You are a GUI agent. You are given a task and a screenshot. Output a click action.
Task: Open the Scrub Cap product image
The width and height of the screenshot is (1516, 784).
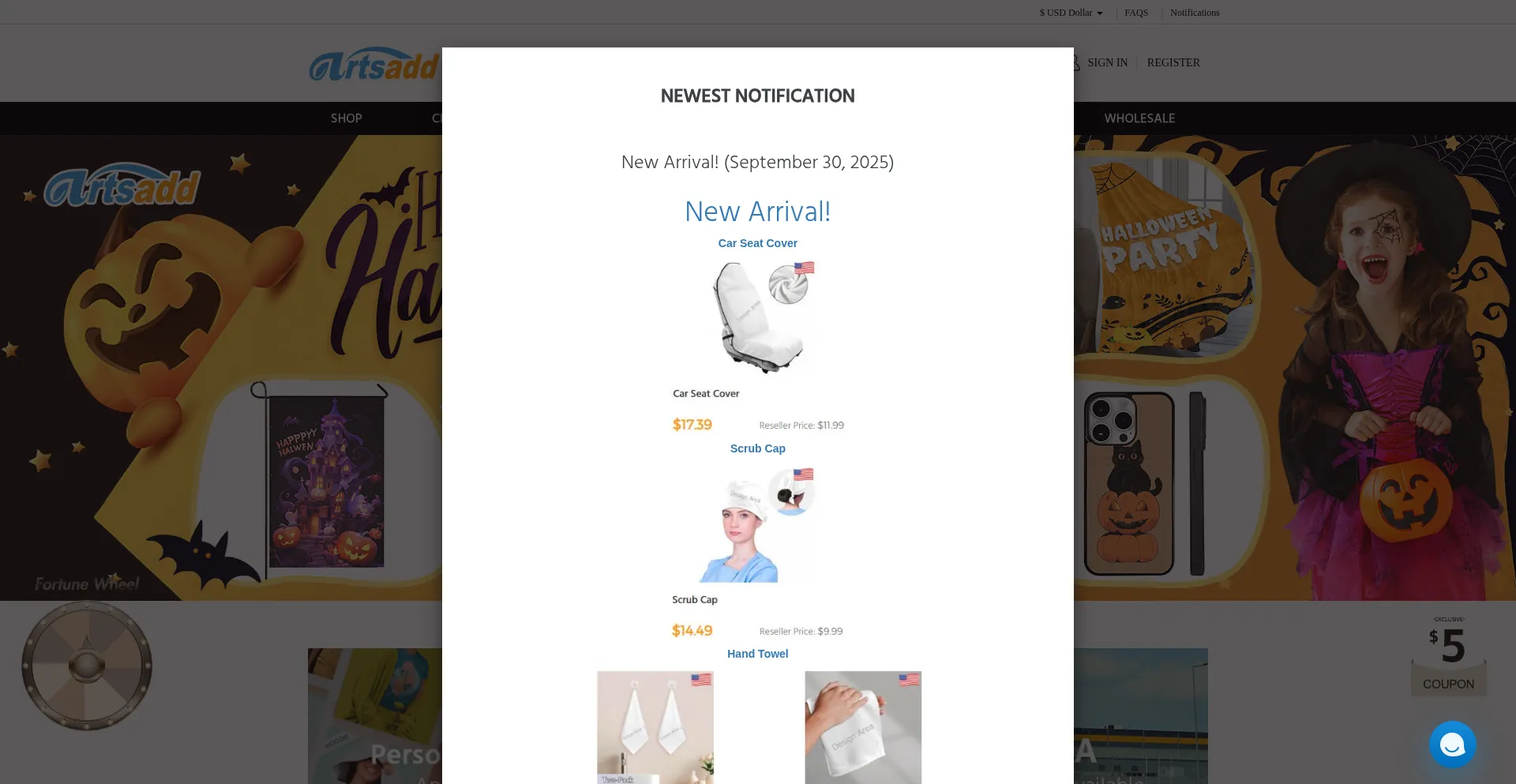click(758, 524)
